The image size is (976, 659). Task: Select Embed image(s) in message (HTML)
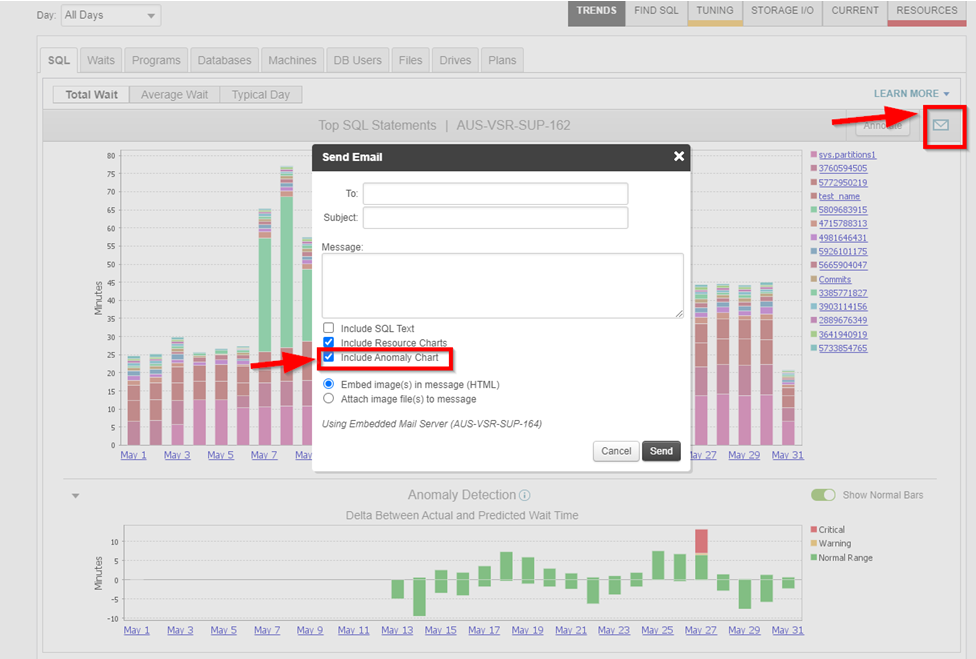[329, 384]
